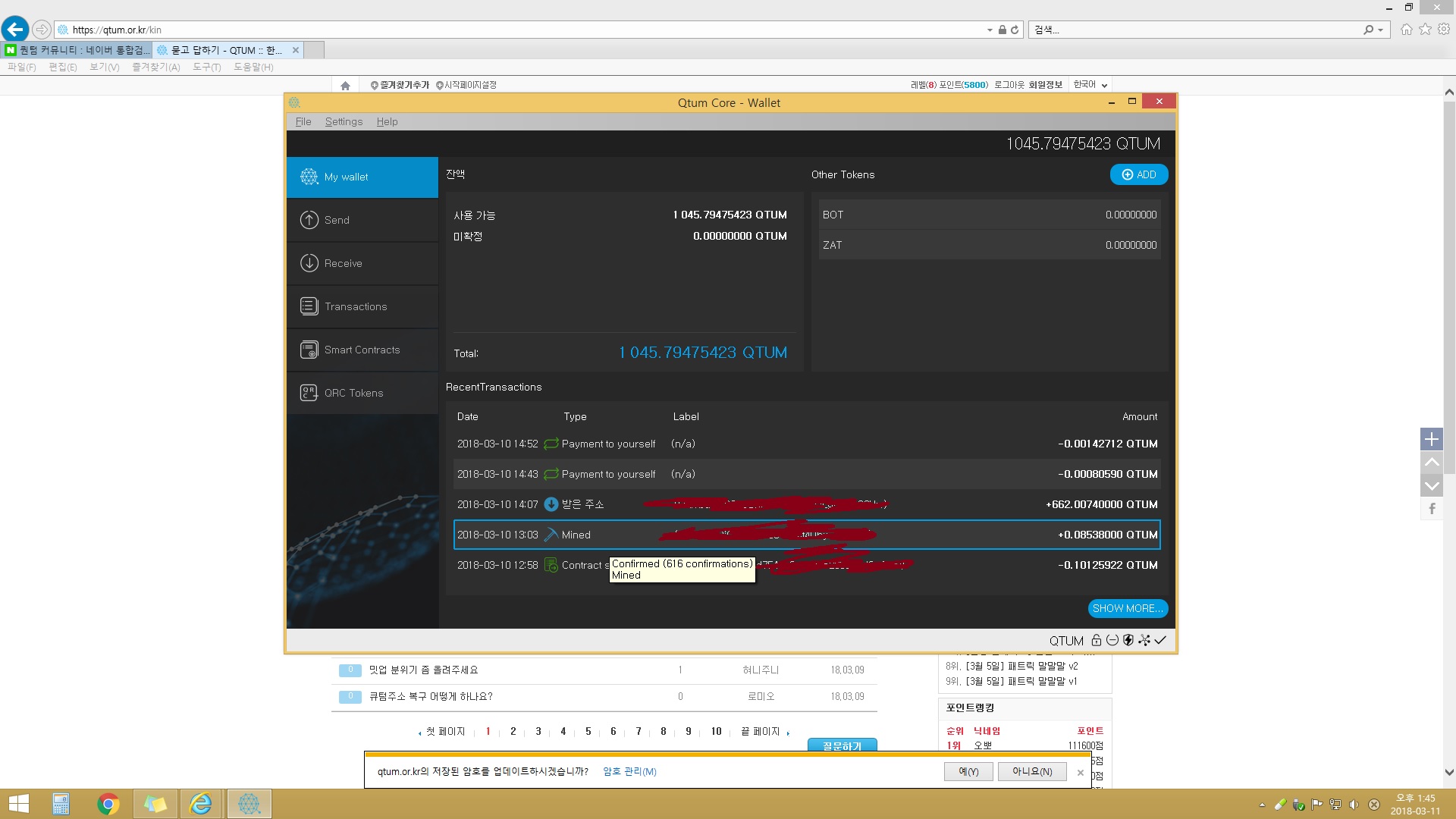Image resolution: width=1456 pixels, height=819 pixels.
Task: Select the Mined +0.08538000 QTUM transaction
Action: 807,535
